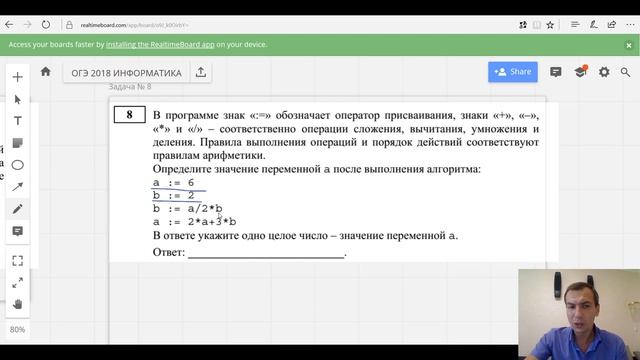Click the board title ОГЭ 2018 ИНФОРМАТИКА

pyautogui.click(x=127, y=73)
